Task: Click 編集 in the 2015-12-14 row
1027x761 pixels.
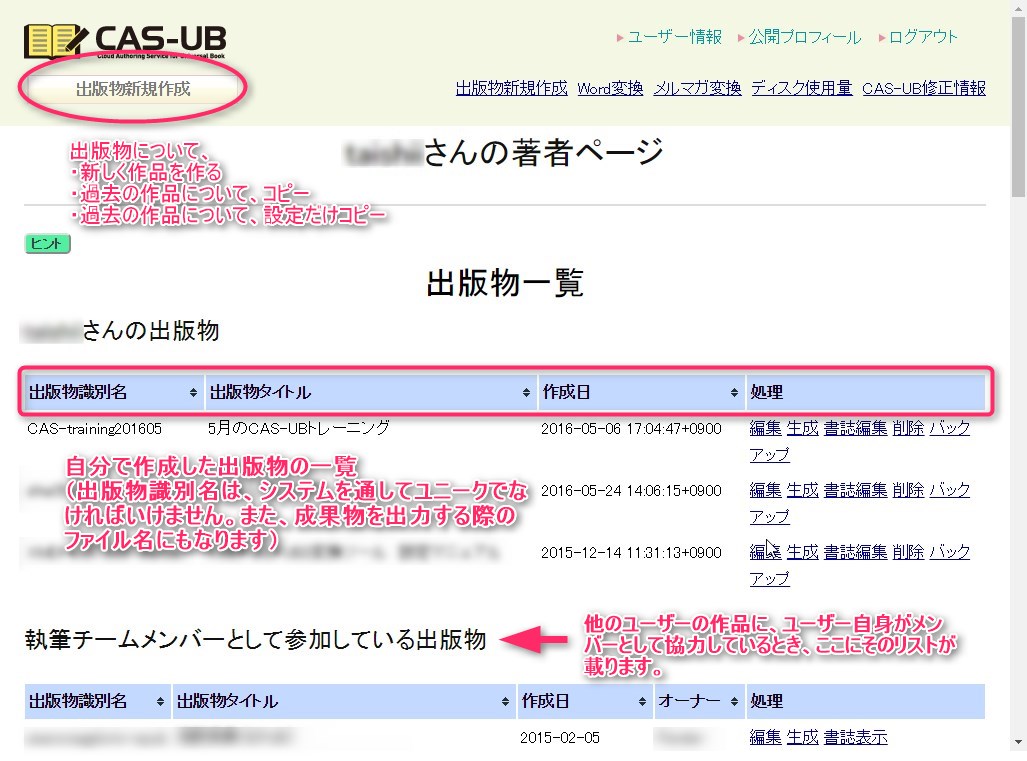Action: tap(765, 552)
